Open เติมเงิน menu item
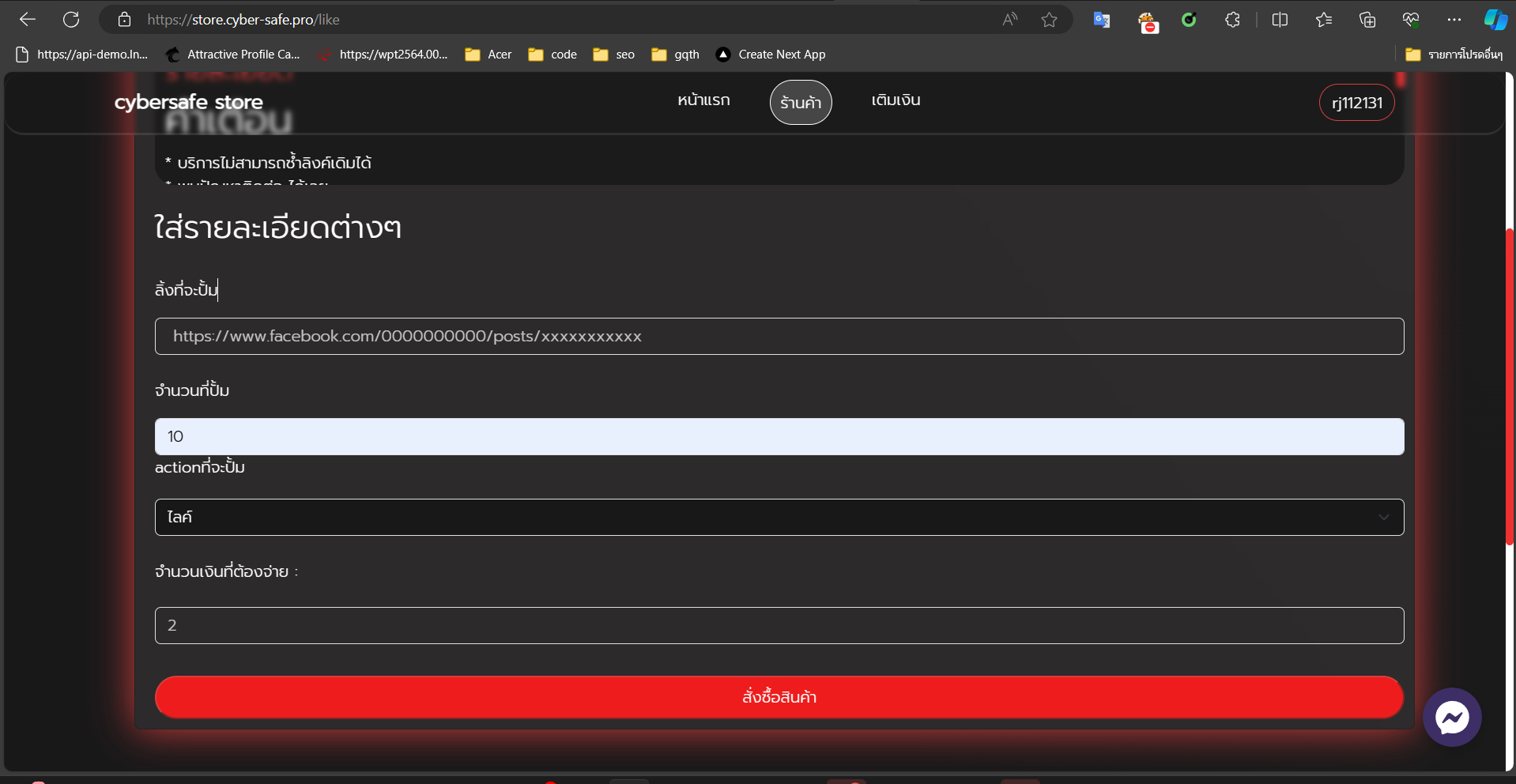The width and height of the screenshot is (1516, 784). pyautogui.click(x=896, y=100)
